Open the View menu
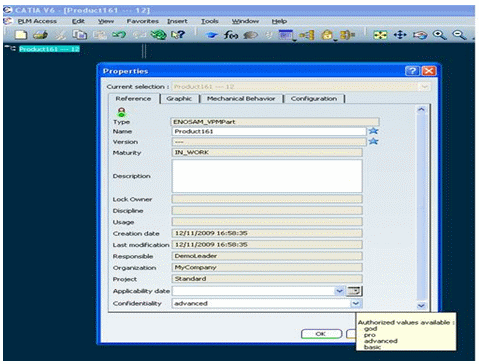Image resolution: width=479 pixels, height=364 pixels. click(x=106, y=21)
